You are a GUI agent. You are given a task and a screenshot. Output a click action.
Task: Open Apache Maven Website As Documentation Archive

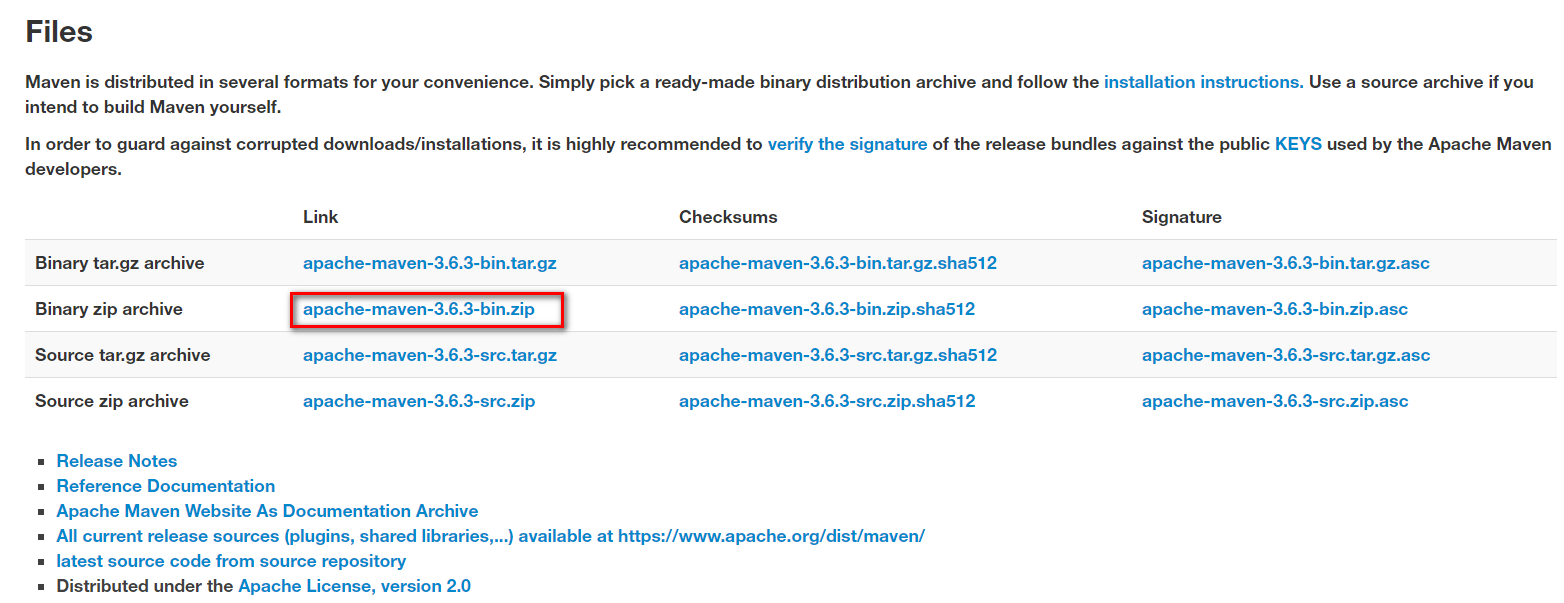(x=267, y=511)
